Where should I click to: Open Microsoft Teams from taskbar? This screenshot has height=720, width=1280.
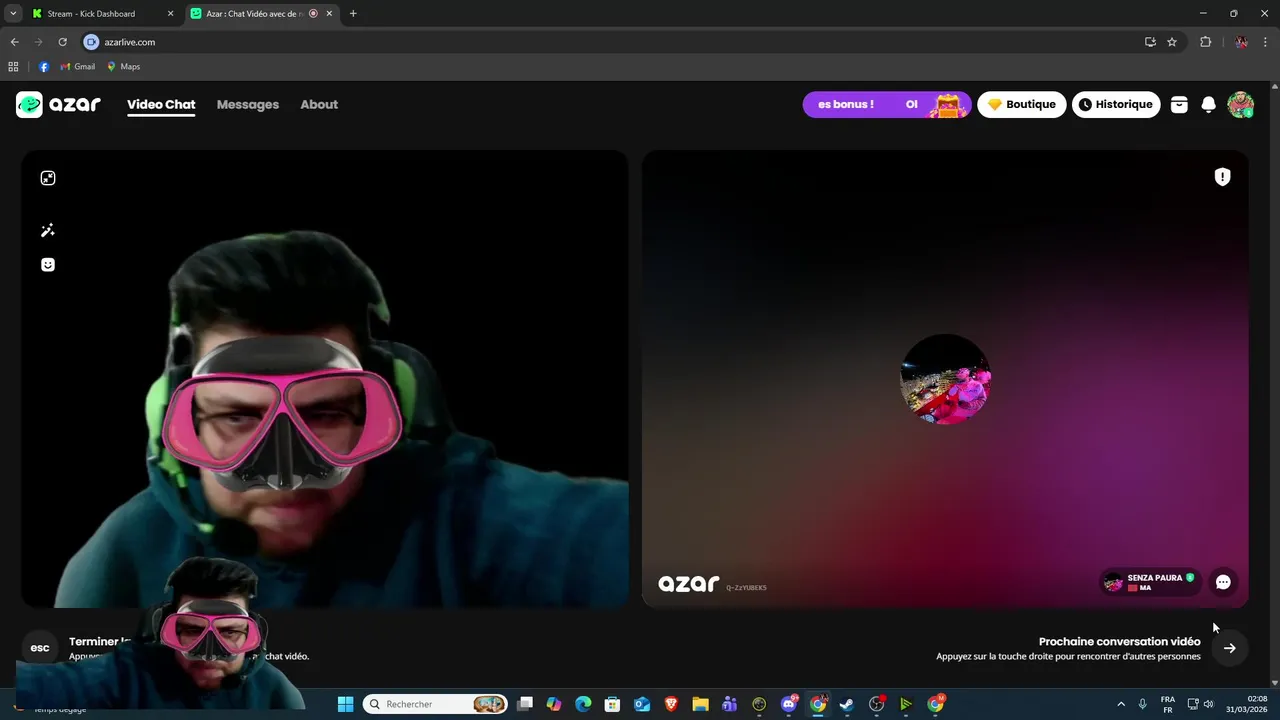tap(730, 704)
